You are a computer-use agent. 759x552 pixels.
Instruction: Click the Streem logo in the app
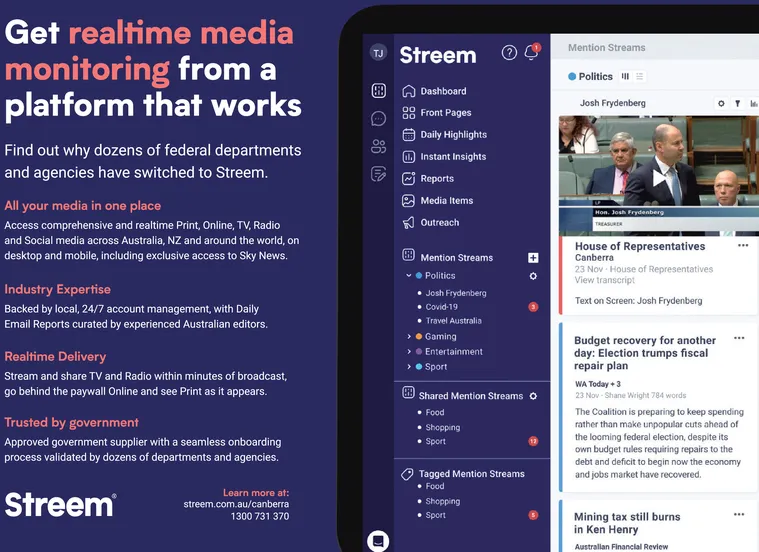[438, 55]
